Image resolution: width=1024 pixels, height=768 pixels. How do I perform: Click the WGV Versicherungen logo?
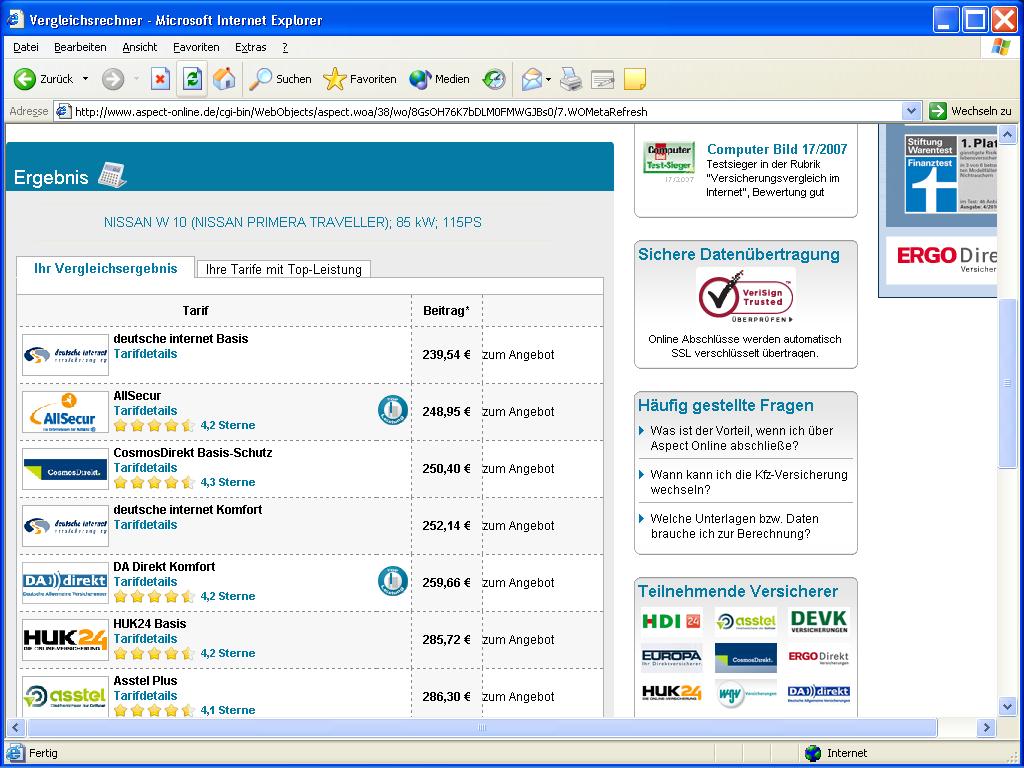point(746,694)
